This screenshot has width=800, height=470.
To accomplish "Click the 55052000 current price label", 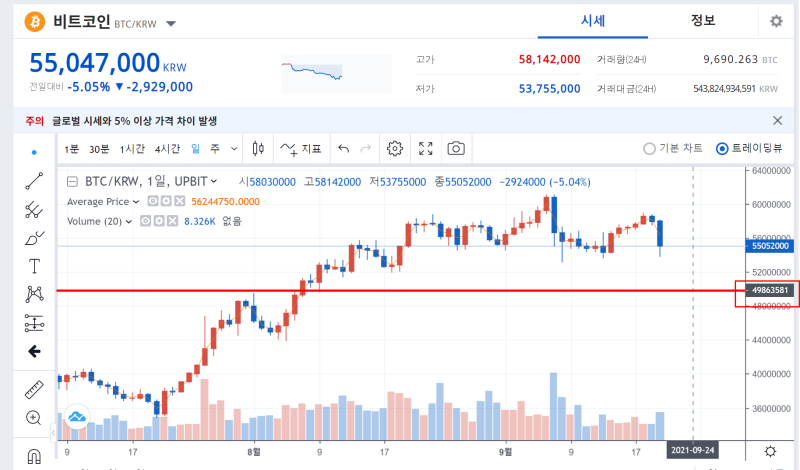I will (x=770, y=246).
